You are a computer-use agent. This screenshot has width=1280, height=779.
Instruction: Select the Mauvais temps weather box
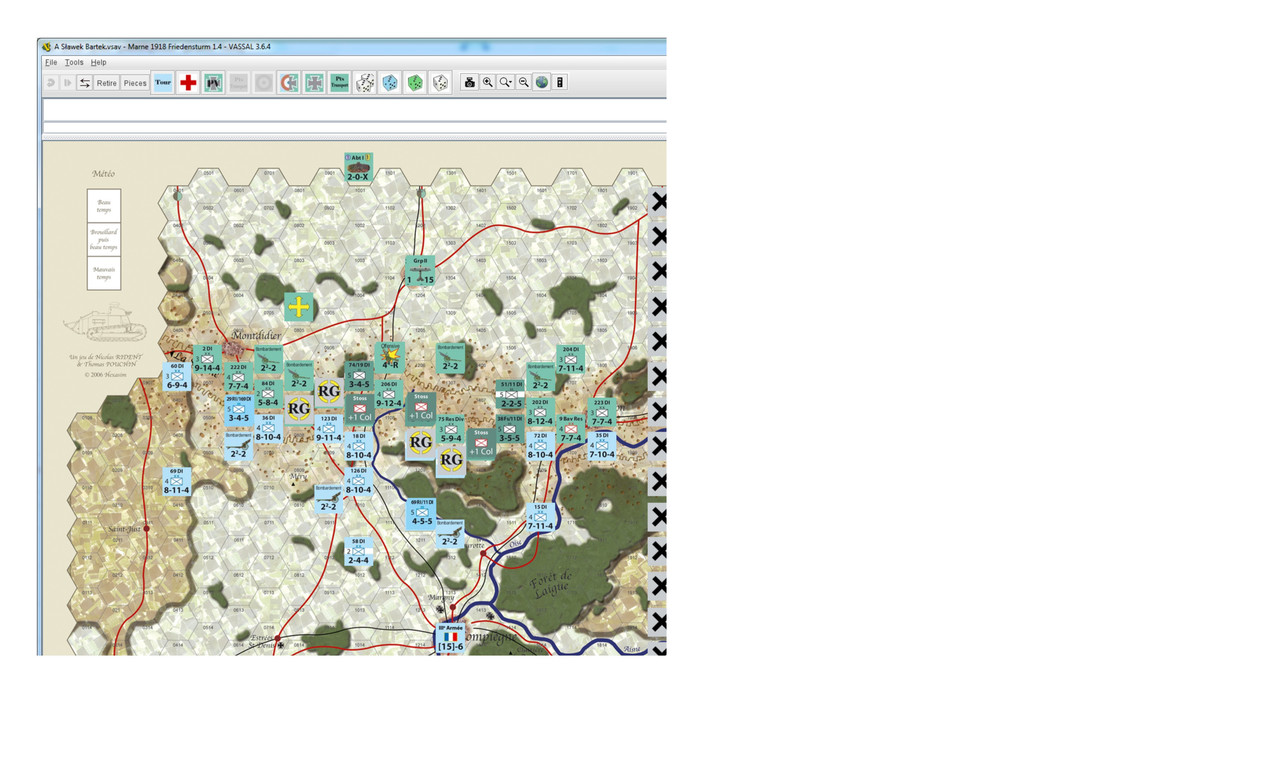[x=104, y=273]
